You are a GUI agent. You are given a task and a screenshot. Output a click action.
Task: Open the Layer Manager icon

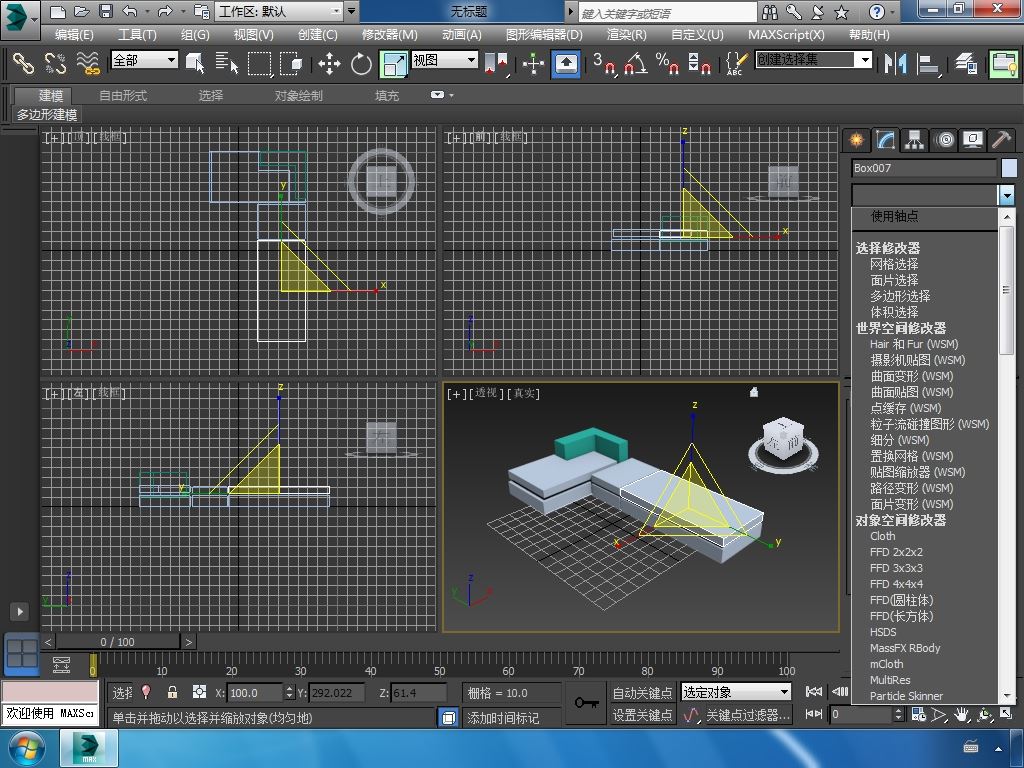(966, 63)
